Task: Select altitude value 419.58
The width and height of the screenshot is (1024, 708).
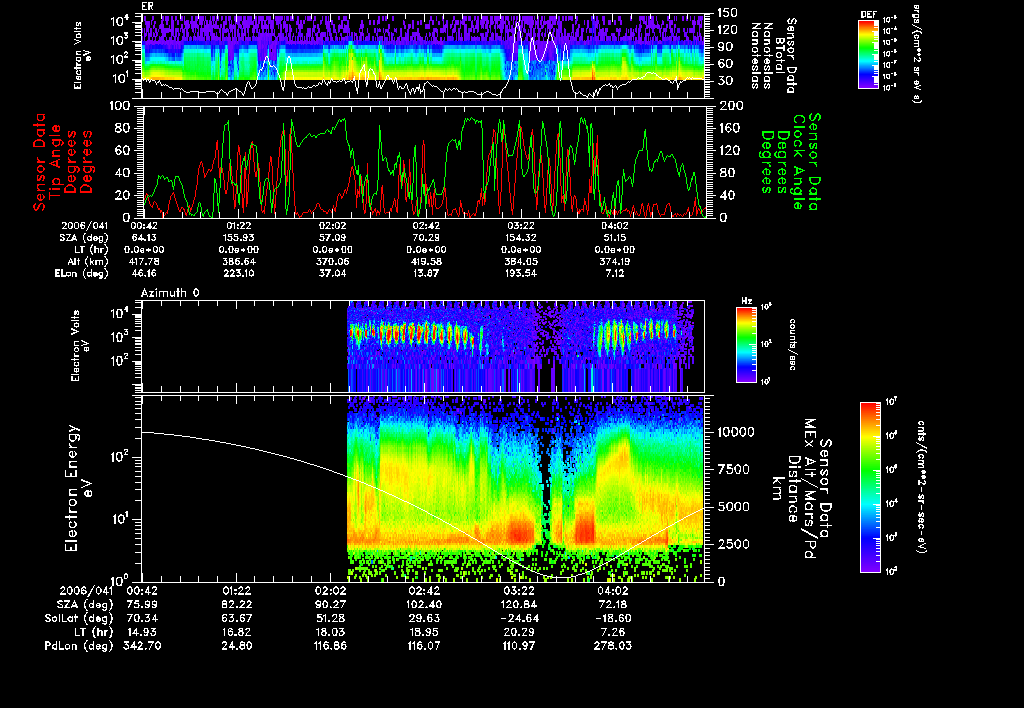Action: (426, 261)
